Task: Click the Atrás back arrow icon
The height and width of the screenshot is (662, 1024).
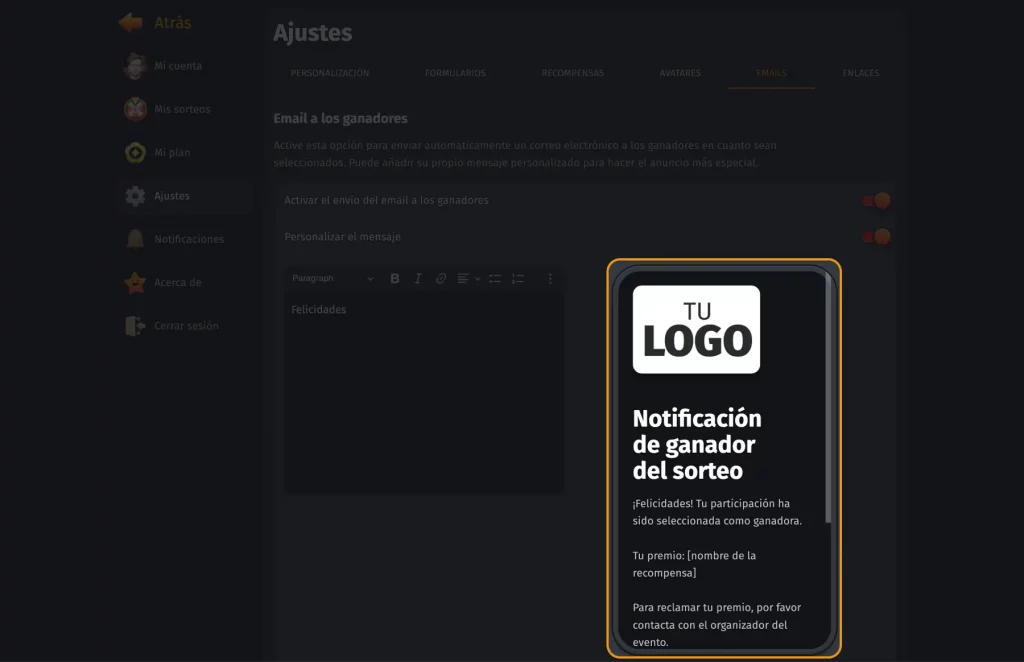Action: pyautogui.click(x=131, y=22)
